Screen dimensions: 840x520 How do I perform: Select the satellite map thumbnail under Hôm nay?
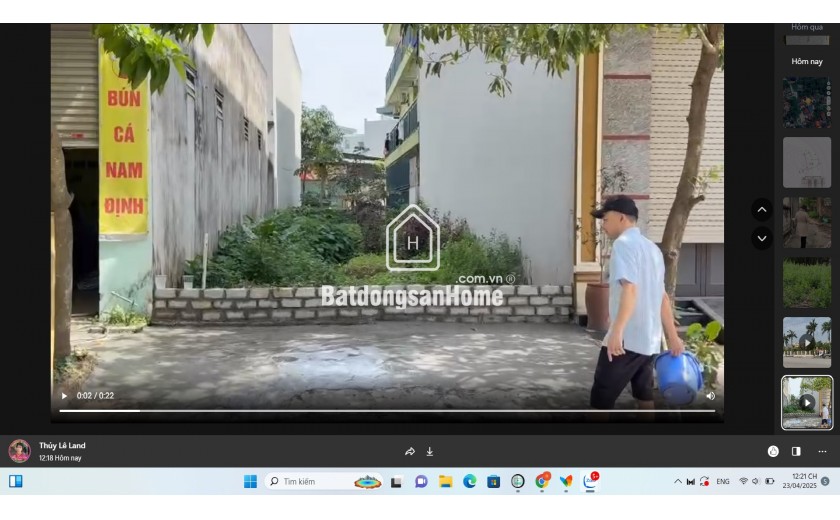tap(807, 102)
